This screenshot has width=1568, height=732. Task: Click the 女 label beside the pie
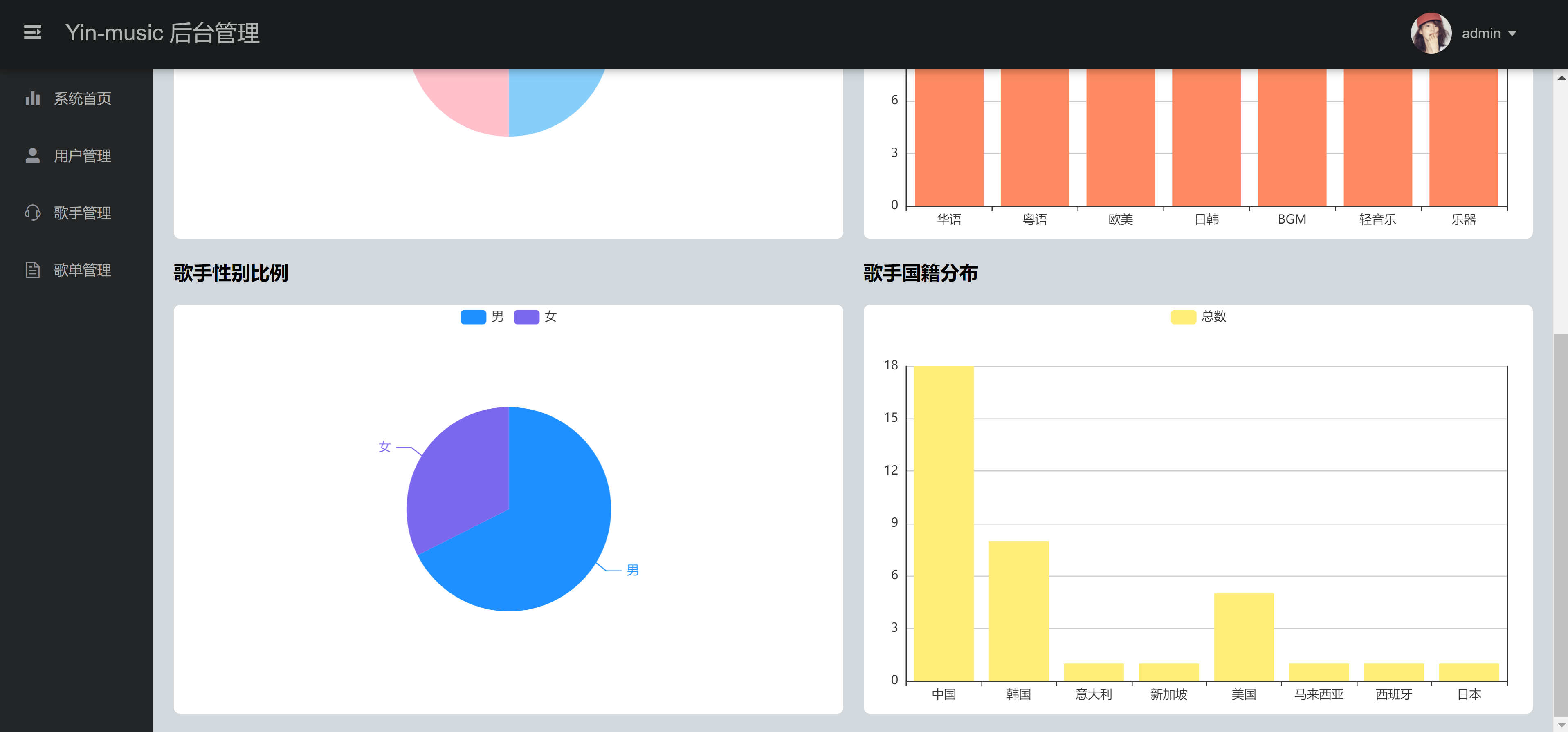tap(384, 447)
